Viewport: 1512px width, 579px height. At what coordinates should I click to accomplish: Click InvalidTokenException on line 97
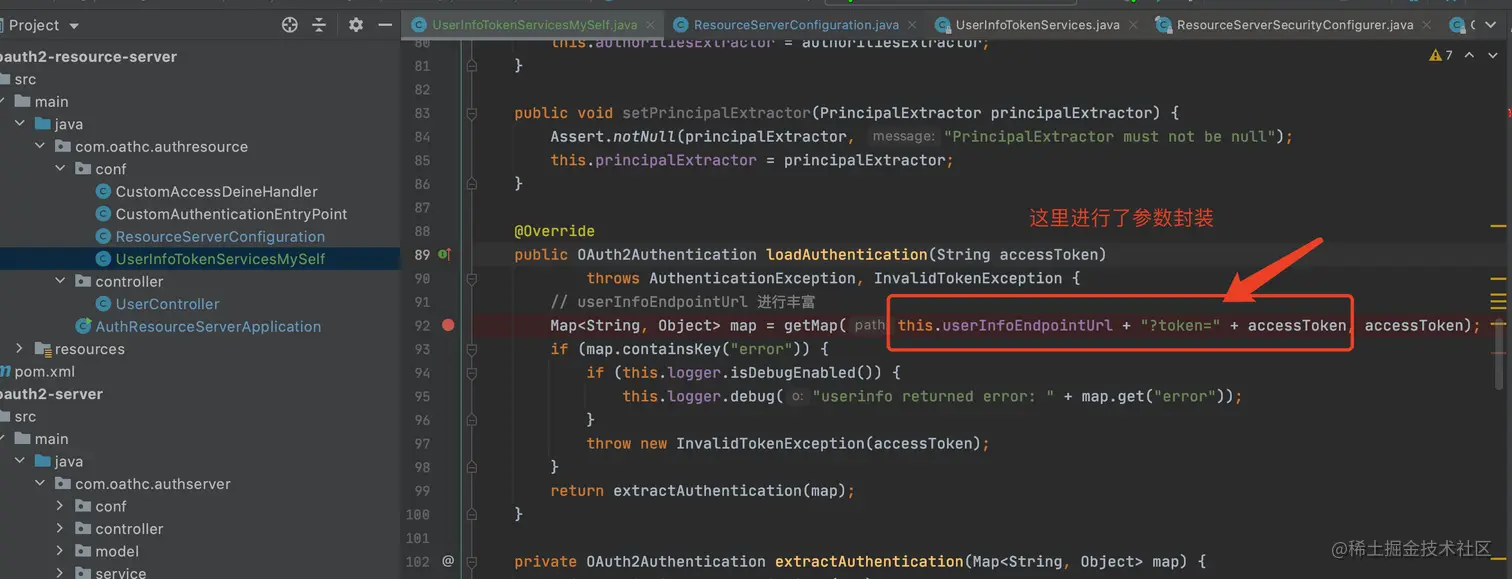pos(770,443)
